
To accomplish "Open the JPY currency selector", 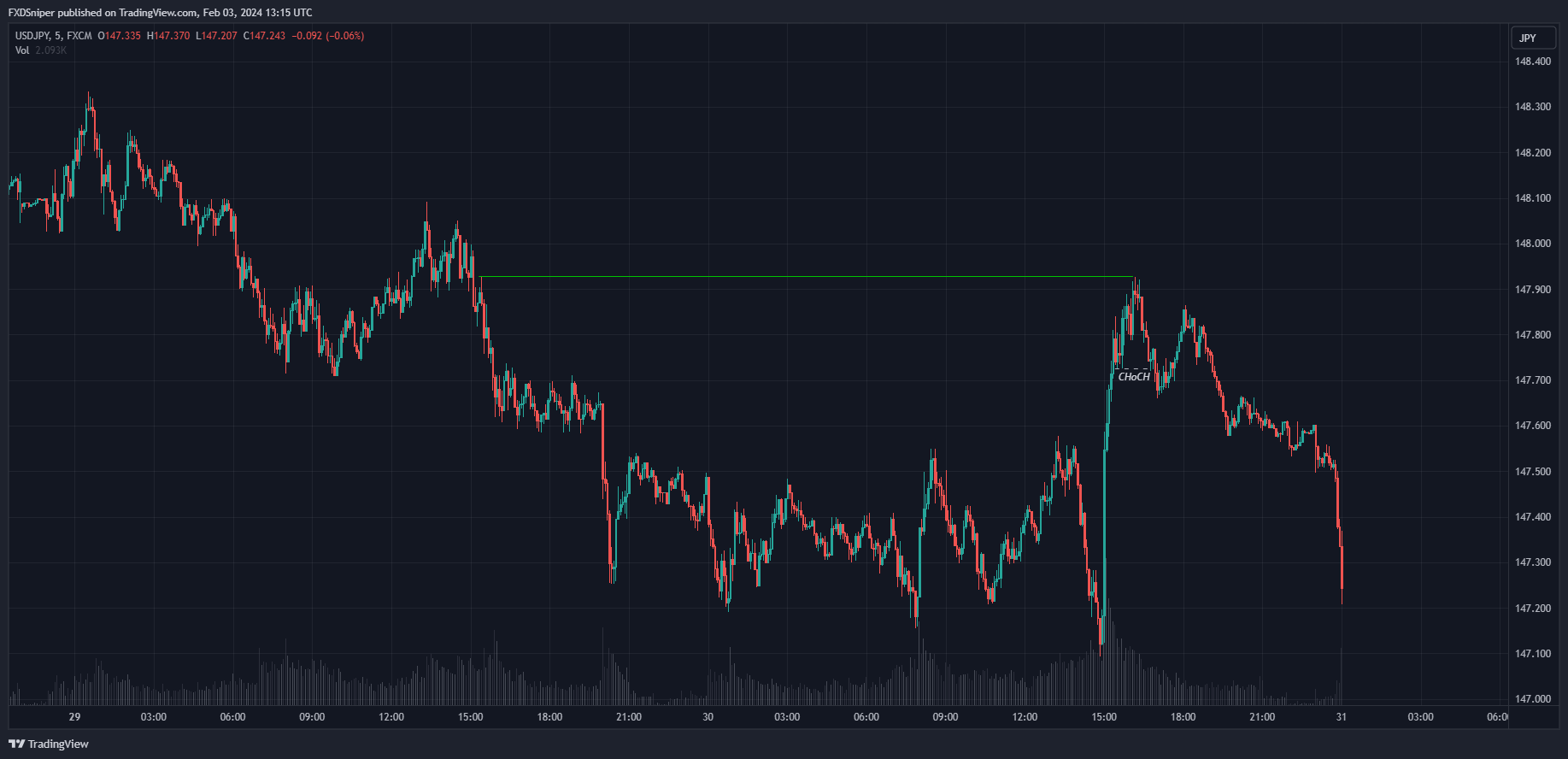I will click(1528, 38).
